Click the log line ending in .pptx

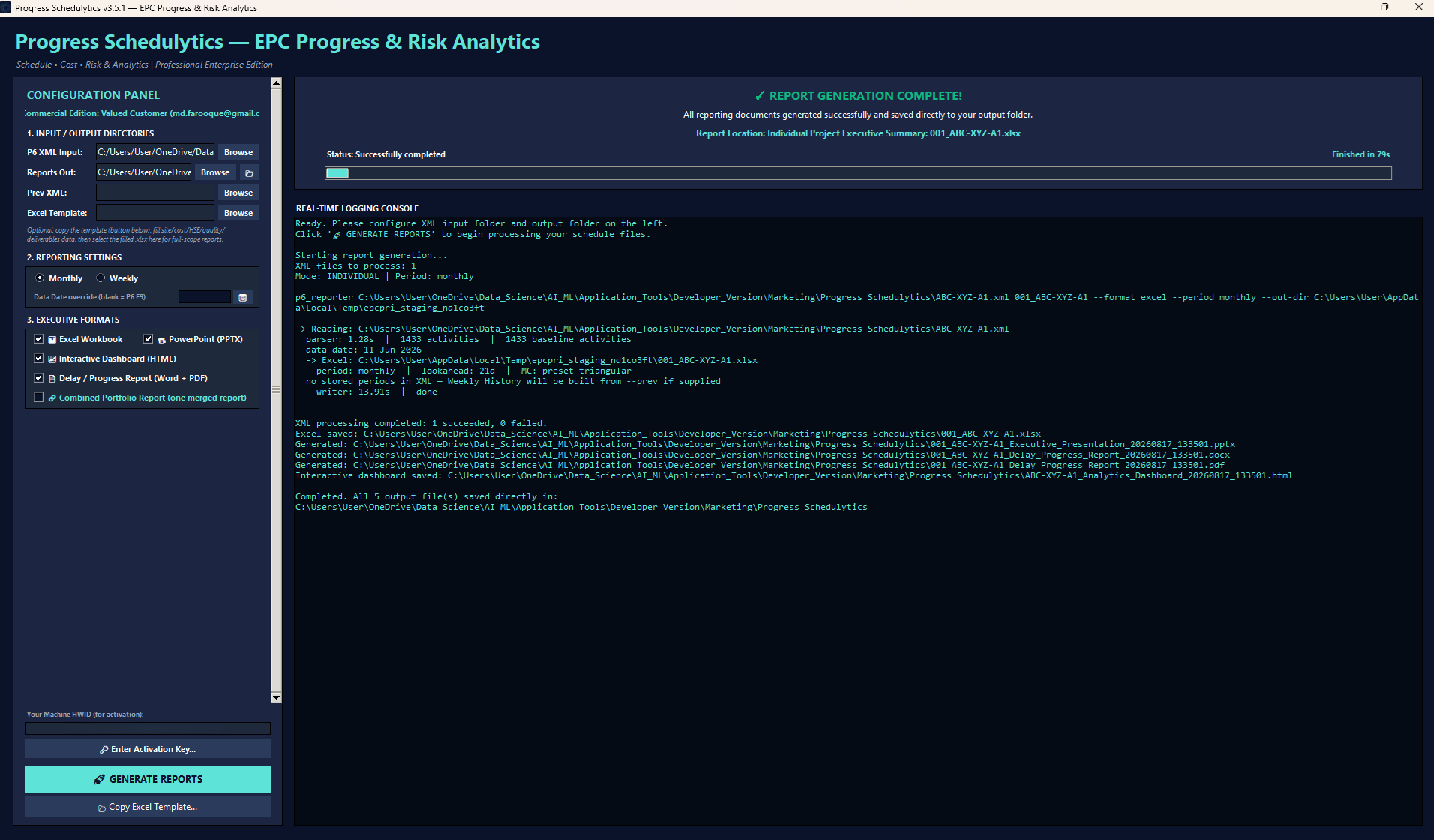[765, 444]
